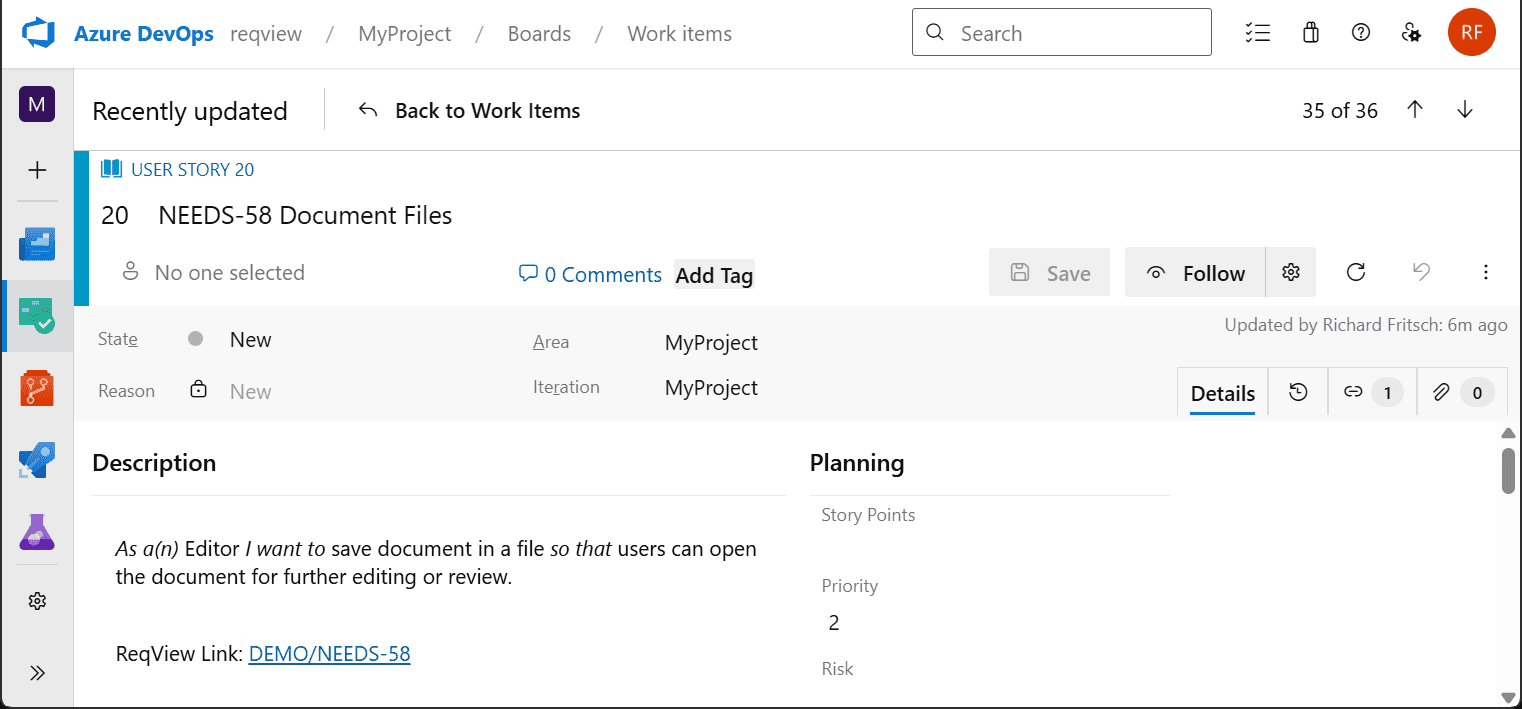Click inside the Search field
The height and width of the screenshot is (709, 1522).
tap(1060, 32)
